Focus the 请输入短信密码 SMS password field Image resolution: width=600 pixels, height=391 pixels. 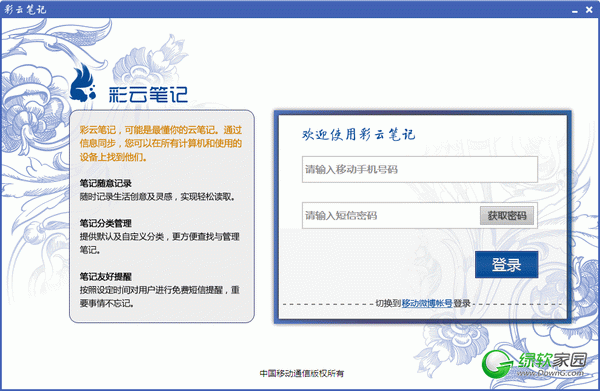pyautogui.click(x=390, y=215)
